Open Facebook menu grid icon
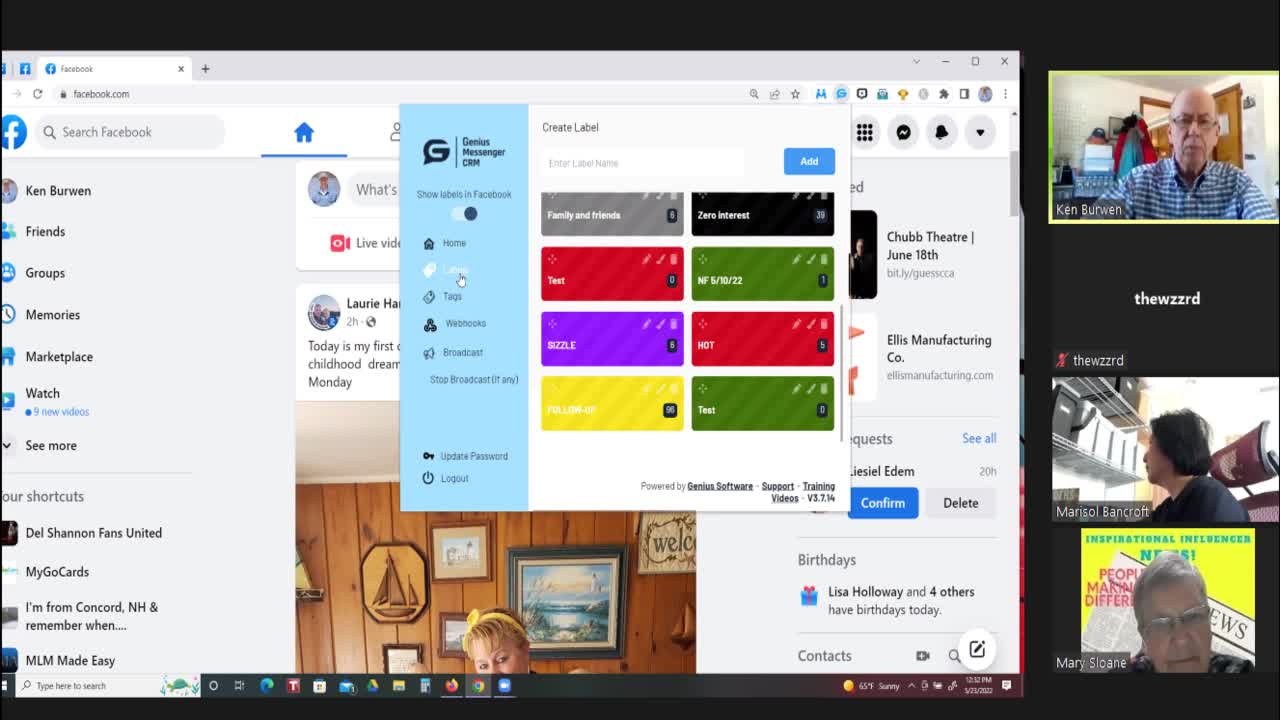The height and width of the screenshot is (720, 1280). click(865, 132)
